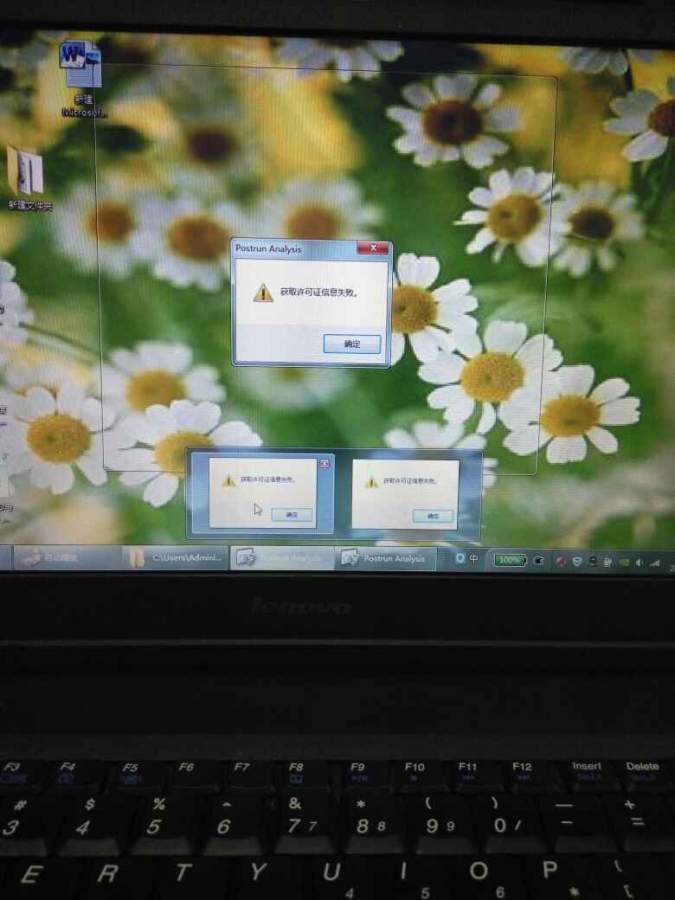
Task: Click the volume speaker icon in system tray
Action: coord(639,563)
